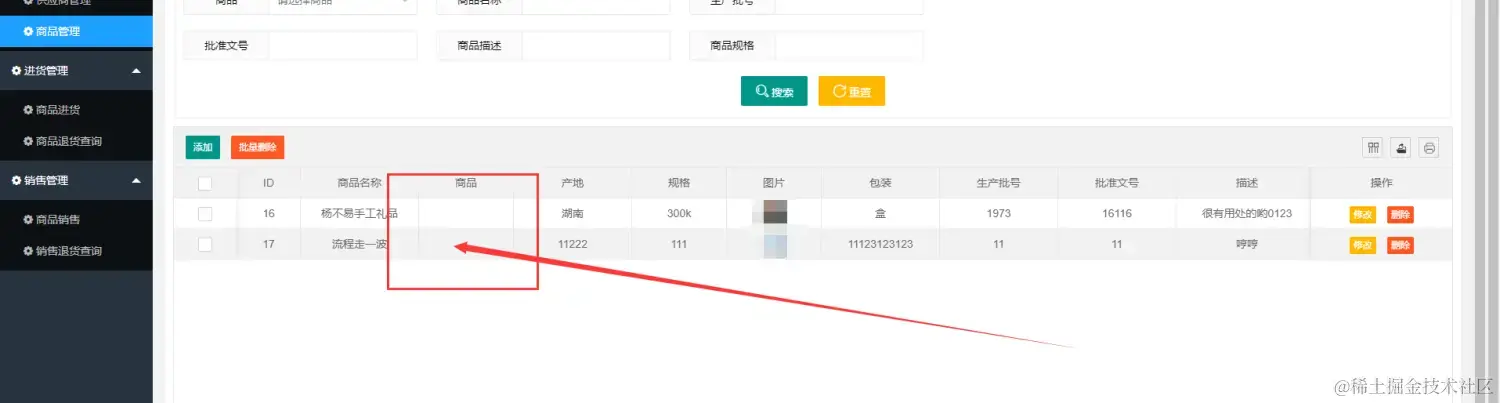This screenshot has width=1500, height=403.
Task: Open the column filter icon above the table
Action: point(1373,148)
